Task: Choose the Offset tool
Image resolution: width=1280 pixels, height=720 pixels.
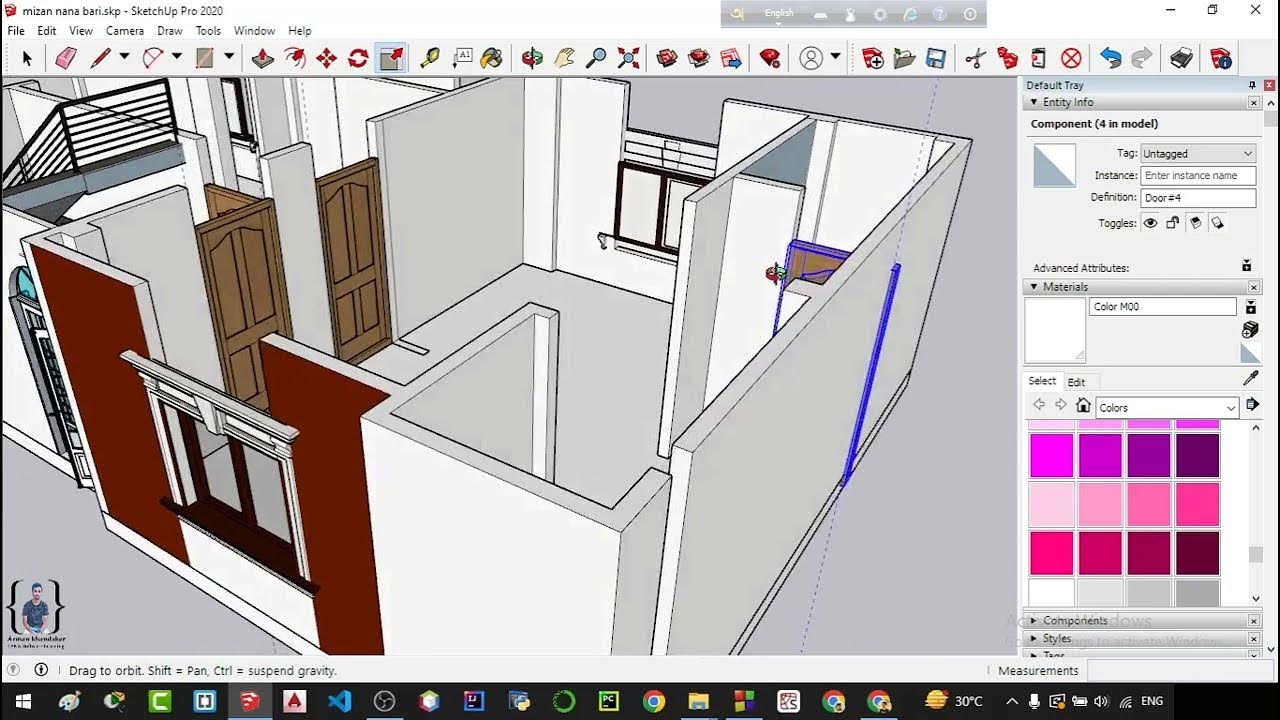Action: point(295,58)
